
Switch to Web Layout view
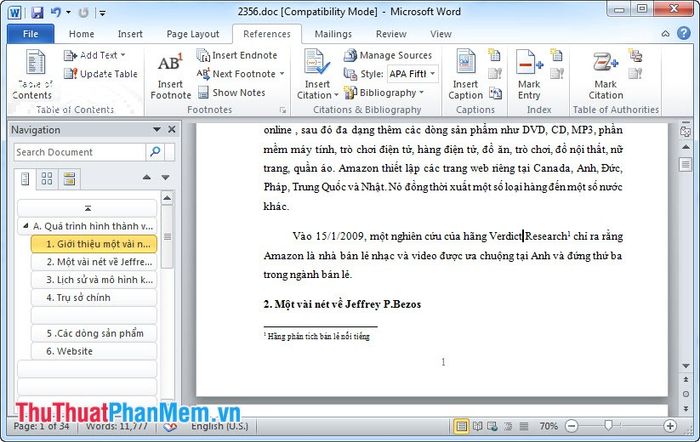pos(492,426)
